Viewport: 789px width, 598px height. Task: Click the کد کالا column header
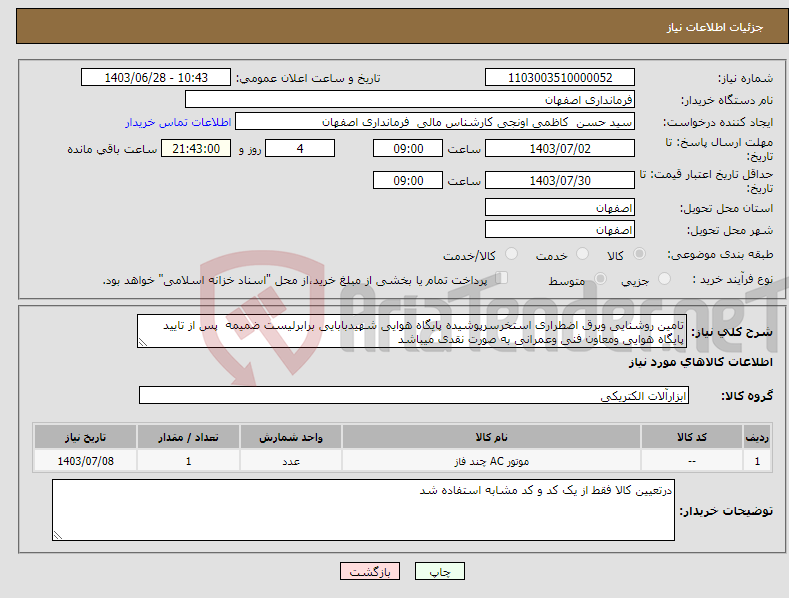point(692,437)
